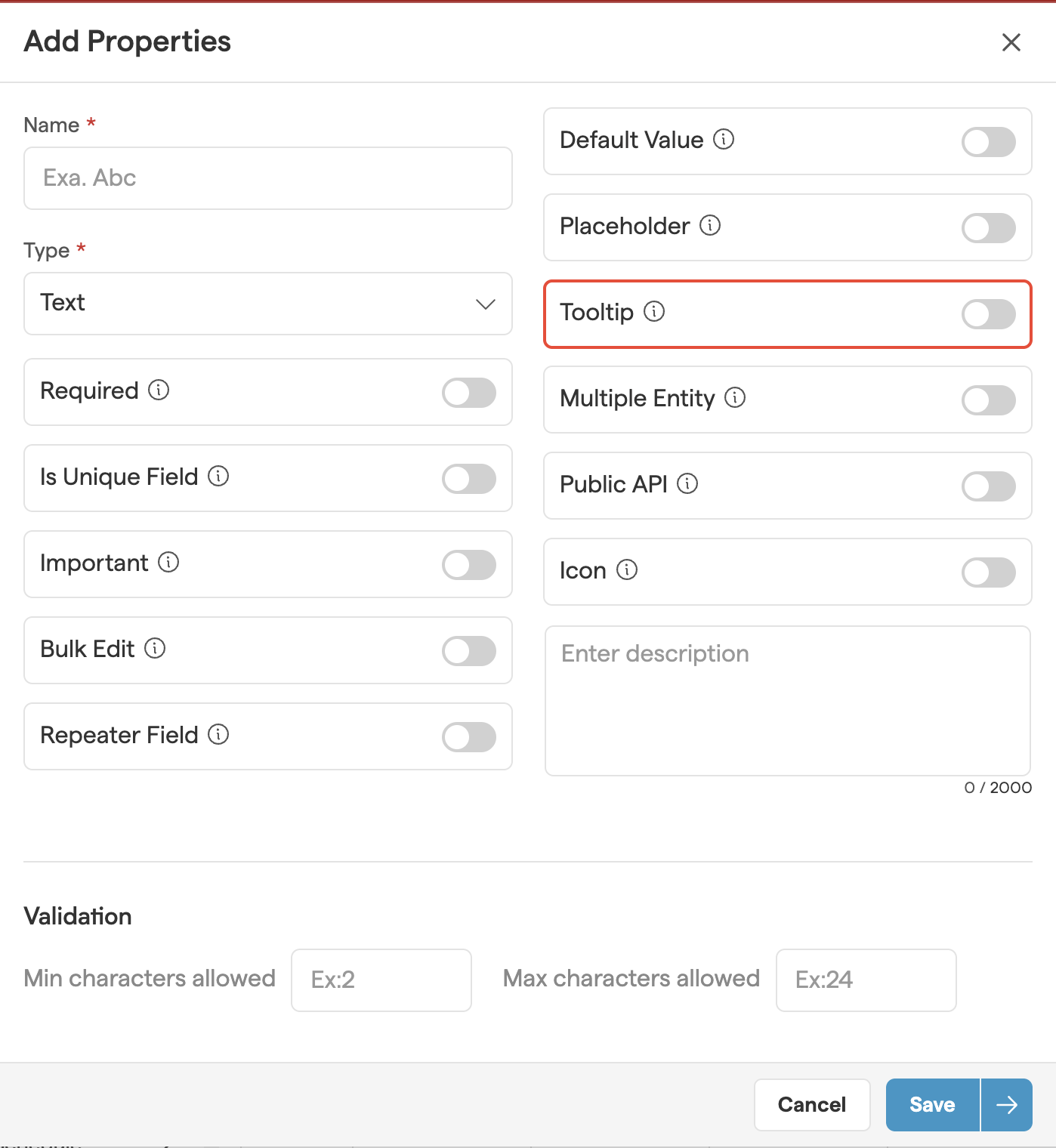
Task: Enable the Required toggle
Action: pos(469,393)
